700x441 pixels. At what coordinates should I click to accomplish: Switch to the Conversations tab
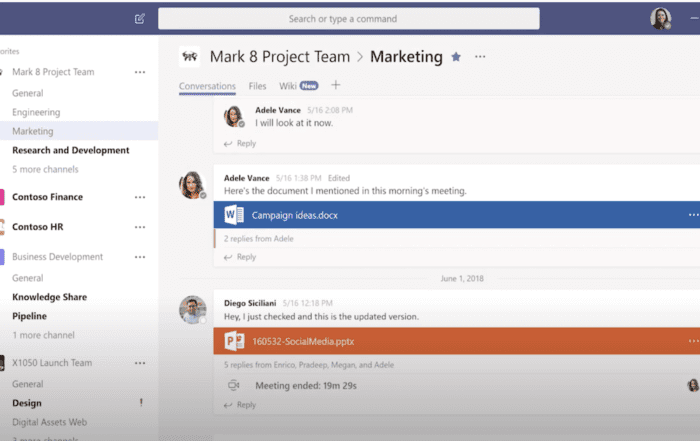(207, 86)
